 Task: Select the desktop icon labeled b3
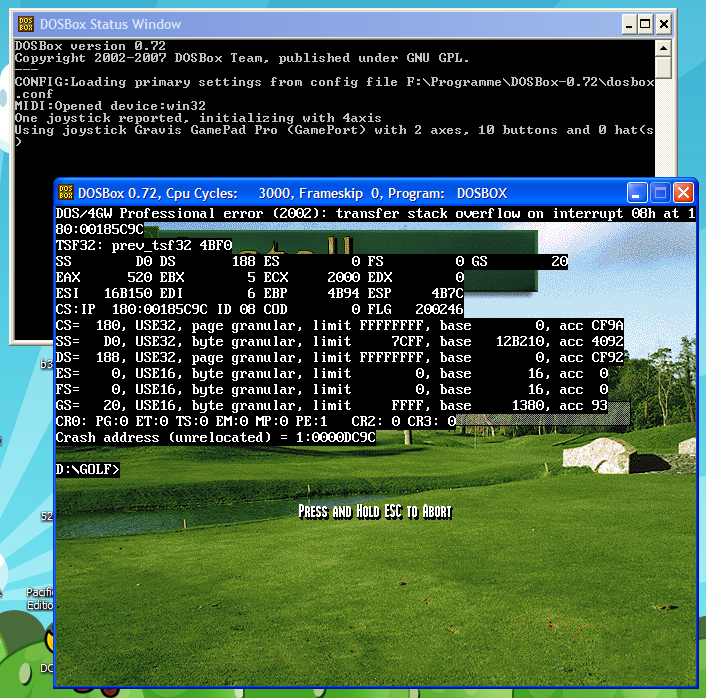click(x=44, y=365)
